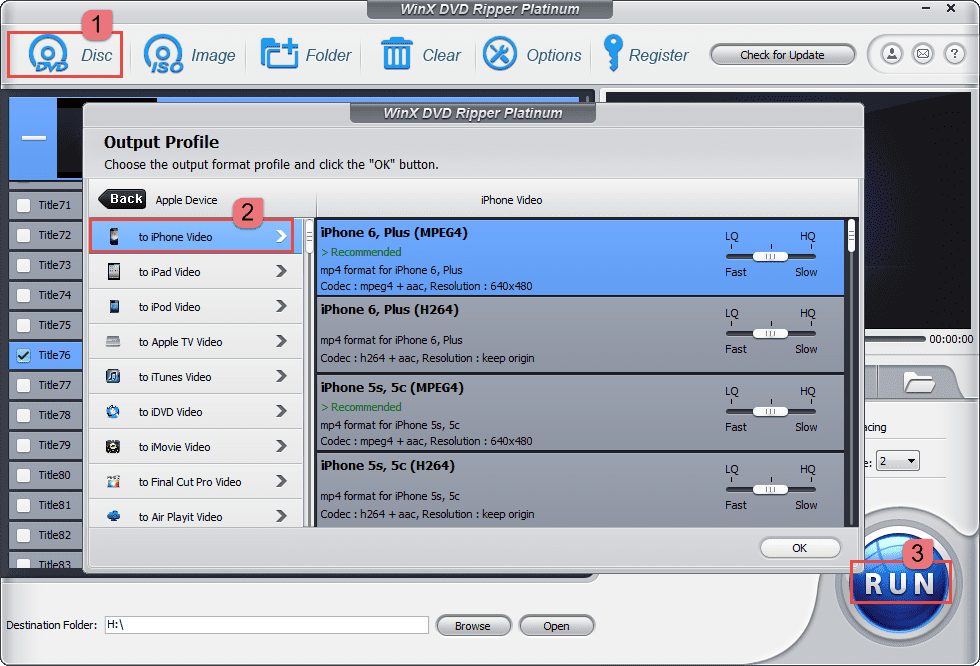Adjust quality slider for iPhone 6 MPEG4
Screen dimensions: 980x666
[x=771, y=256]
